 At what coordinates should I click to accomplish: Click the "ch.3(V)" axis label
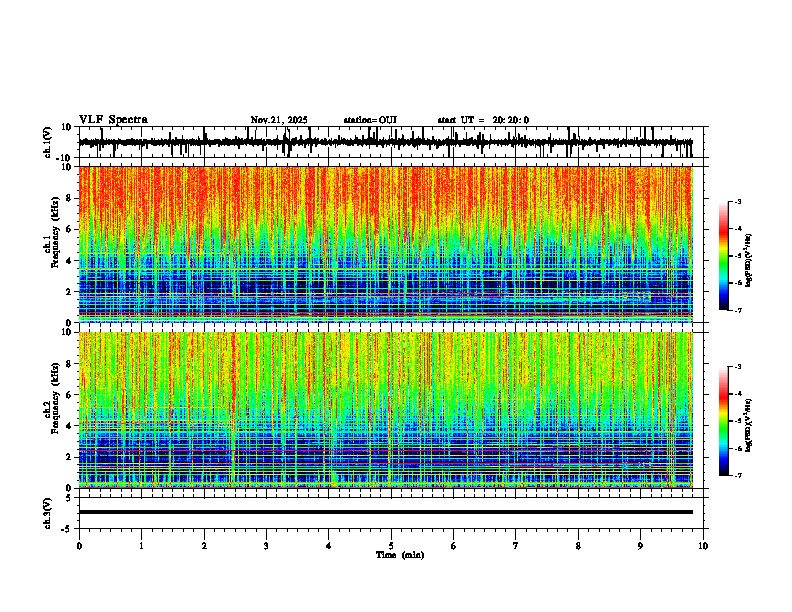(48, 513)
